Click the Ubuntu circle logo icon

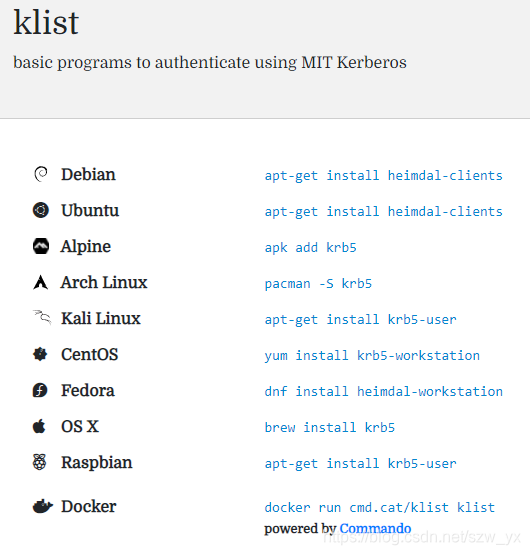(x=41, y=210)
